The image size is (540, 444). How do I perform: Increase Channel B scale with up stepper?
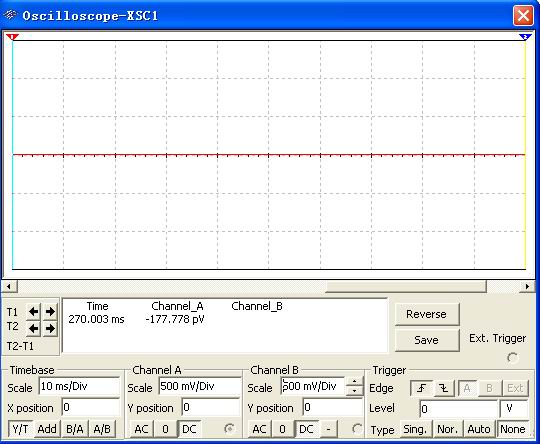tap(354, 381)
